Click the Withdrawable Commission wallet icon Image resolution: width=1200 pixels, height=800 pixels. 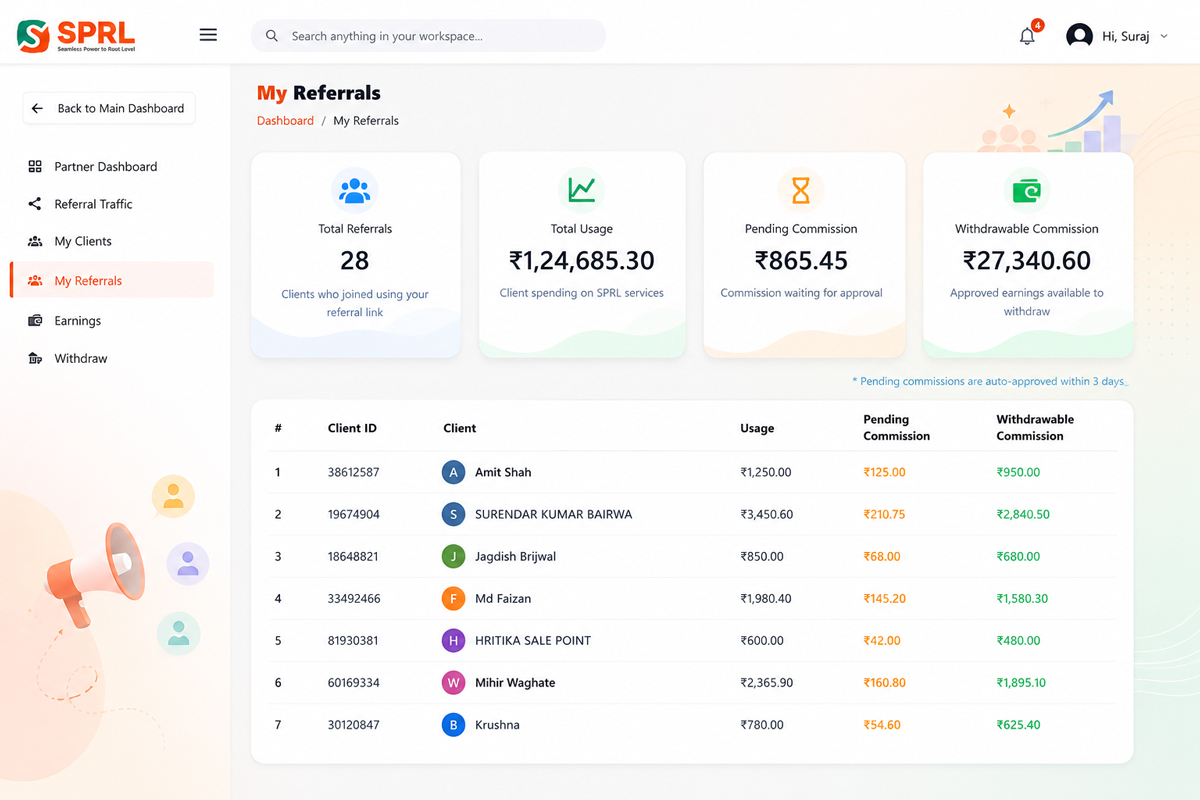pyautogui.click(x=1027, y=190)
